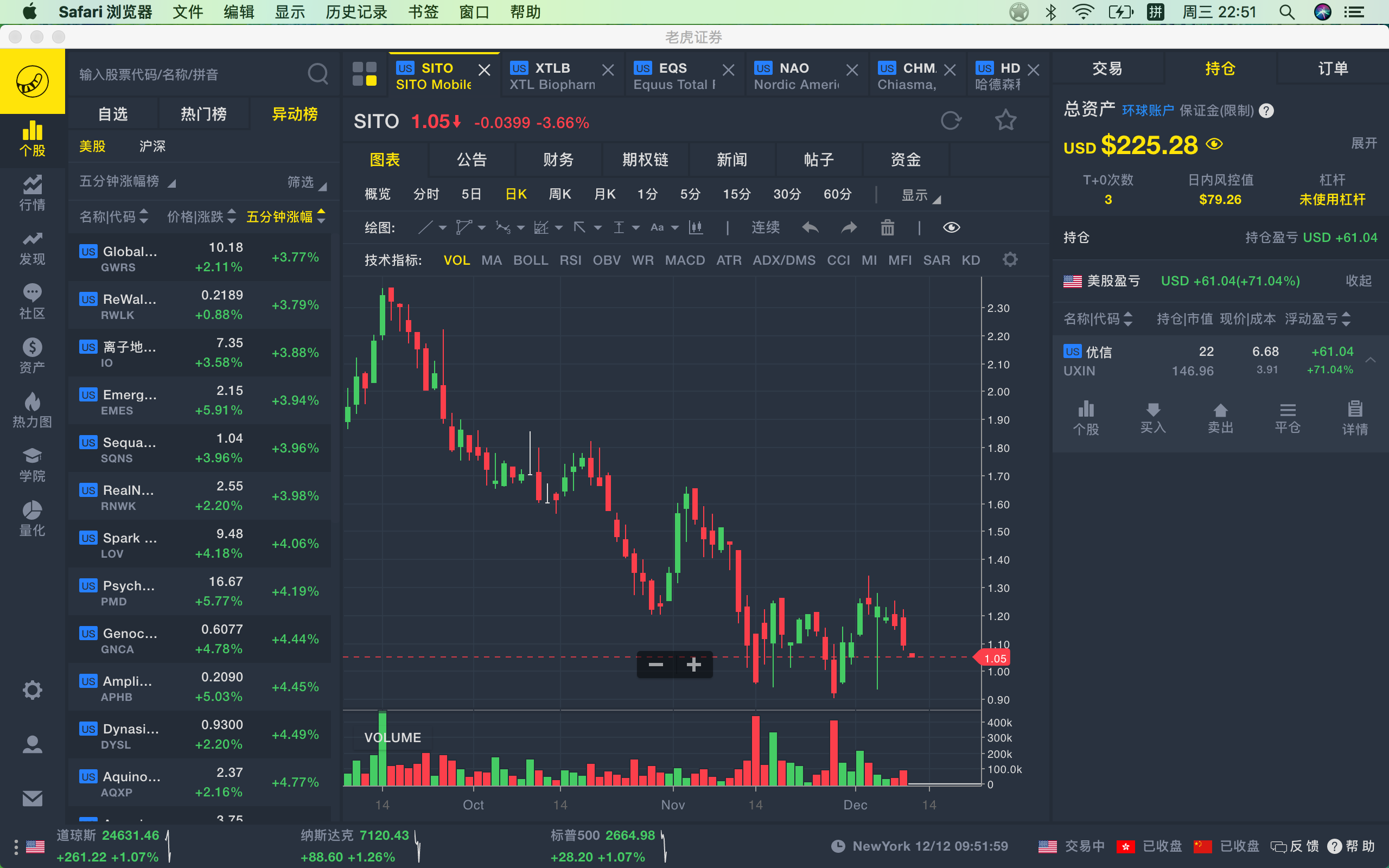Delete drawings with the trash icon
The height and width of the screenshot is (868, 1389).
tap(887, 228)
